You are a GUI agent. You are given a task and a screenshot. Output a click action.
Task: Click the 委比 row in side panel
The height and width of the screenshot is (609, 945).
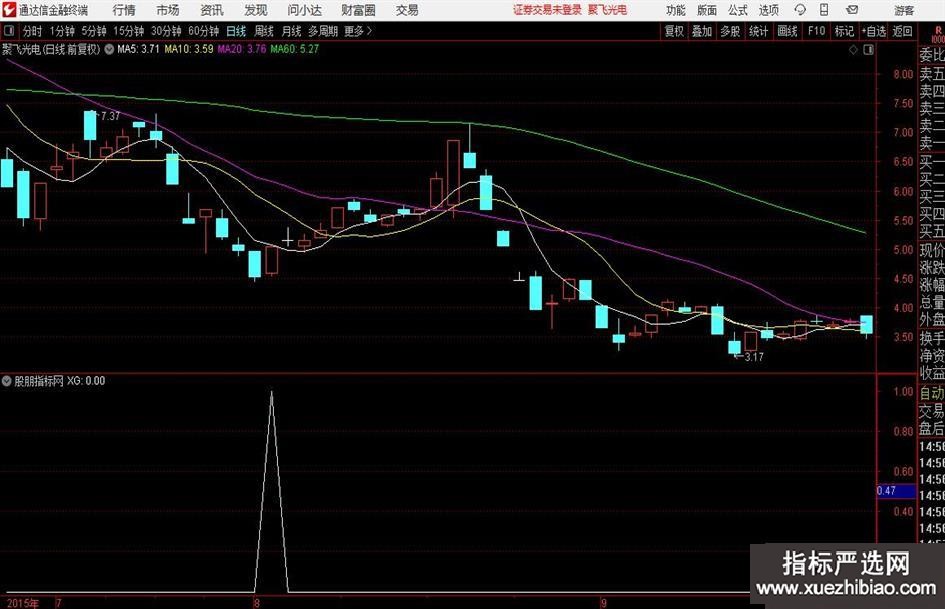tap(932, 55)
